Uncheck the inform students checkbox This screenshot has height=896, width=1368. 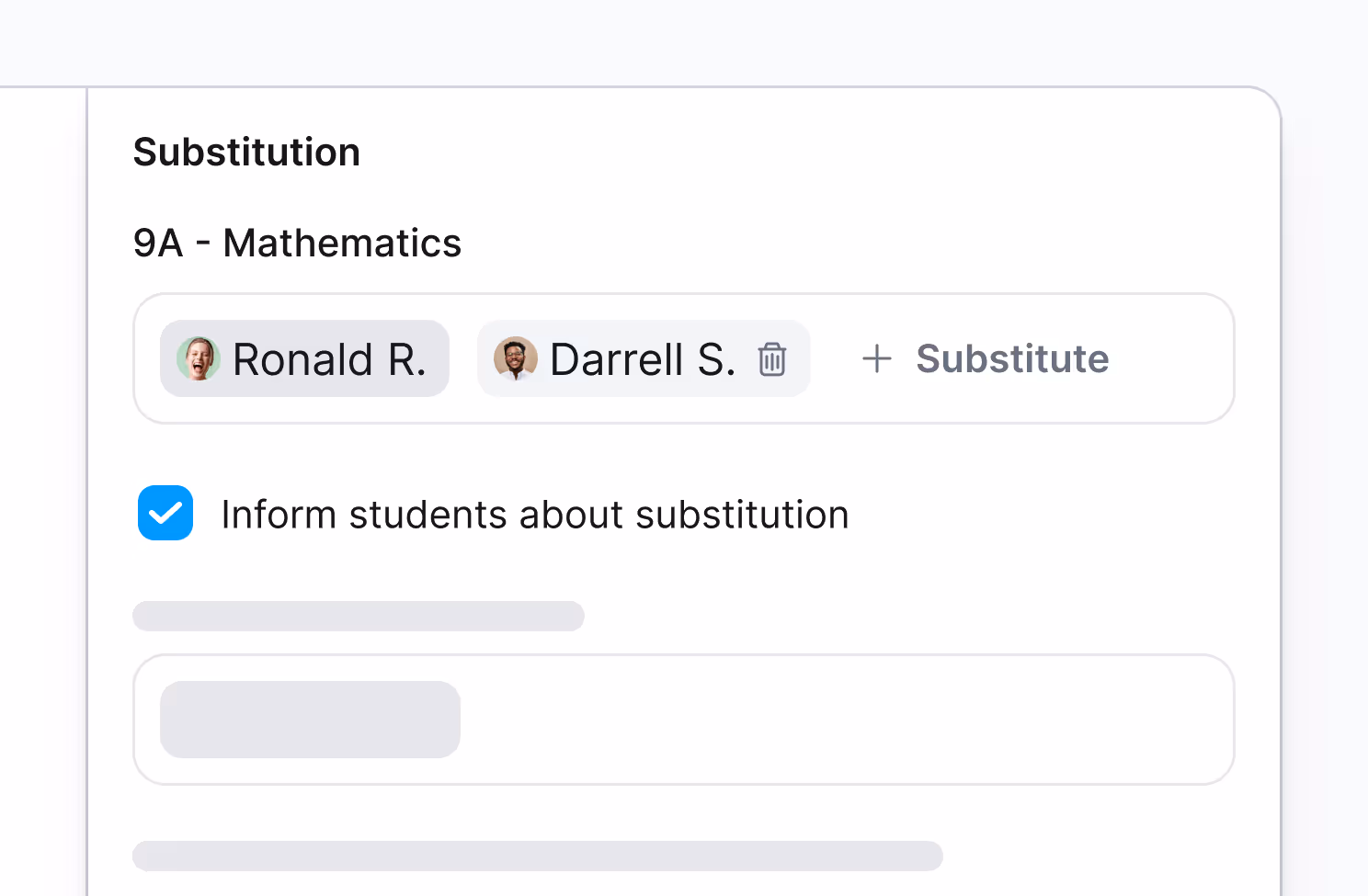point(165,513)
